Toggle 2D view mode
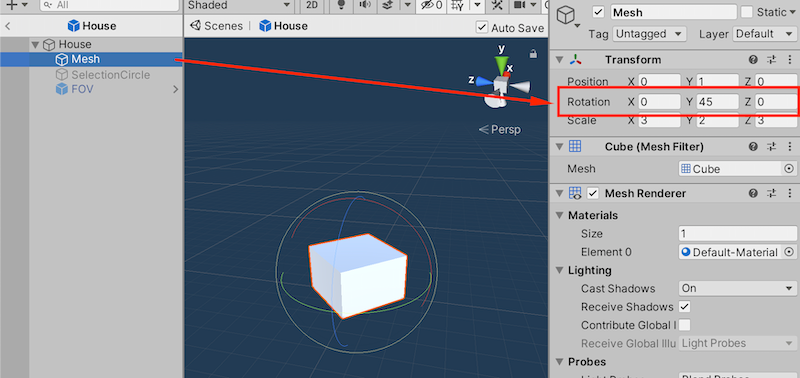 311,5
